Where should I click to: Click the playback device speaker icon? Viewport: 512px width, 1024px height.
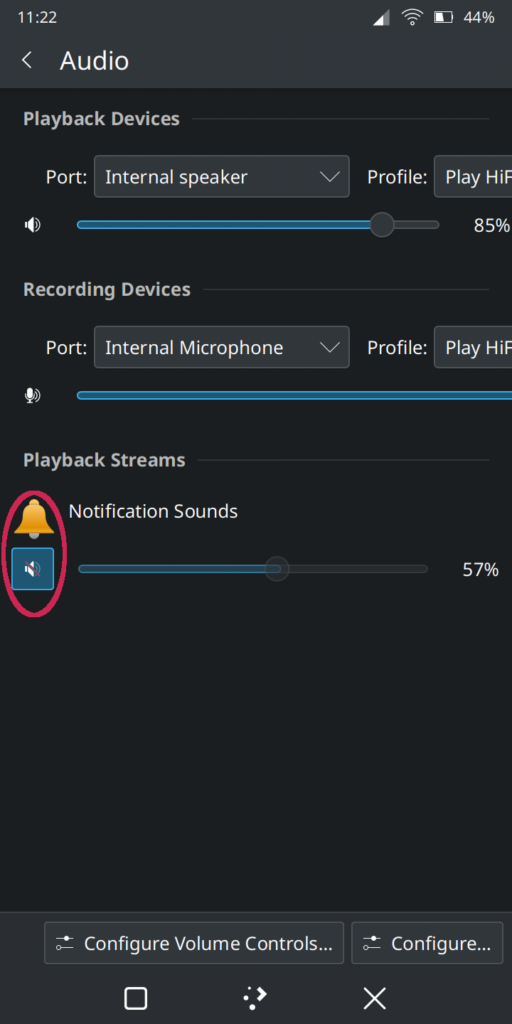coord(33,225)
